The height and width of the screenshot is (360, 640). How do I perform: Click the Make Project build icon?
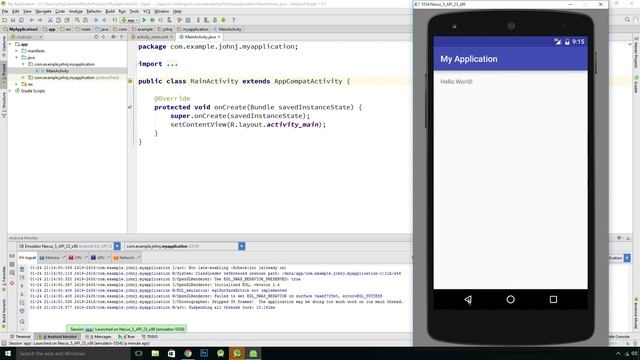[x=115, y=20]
